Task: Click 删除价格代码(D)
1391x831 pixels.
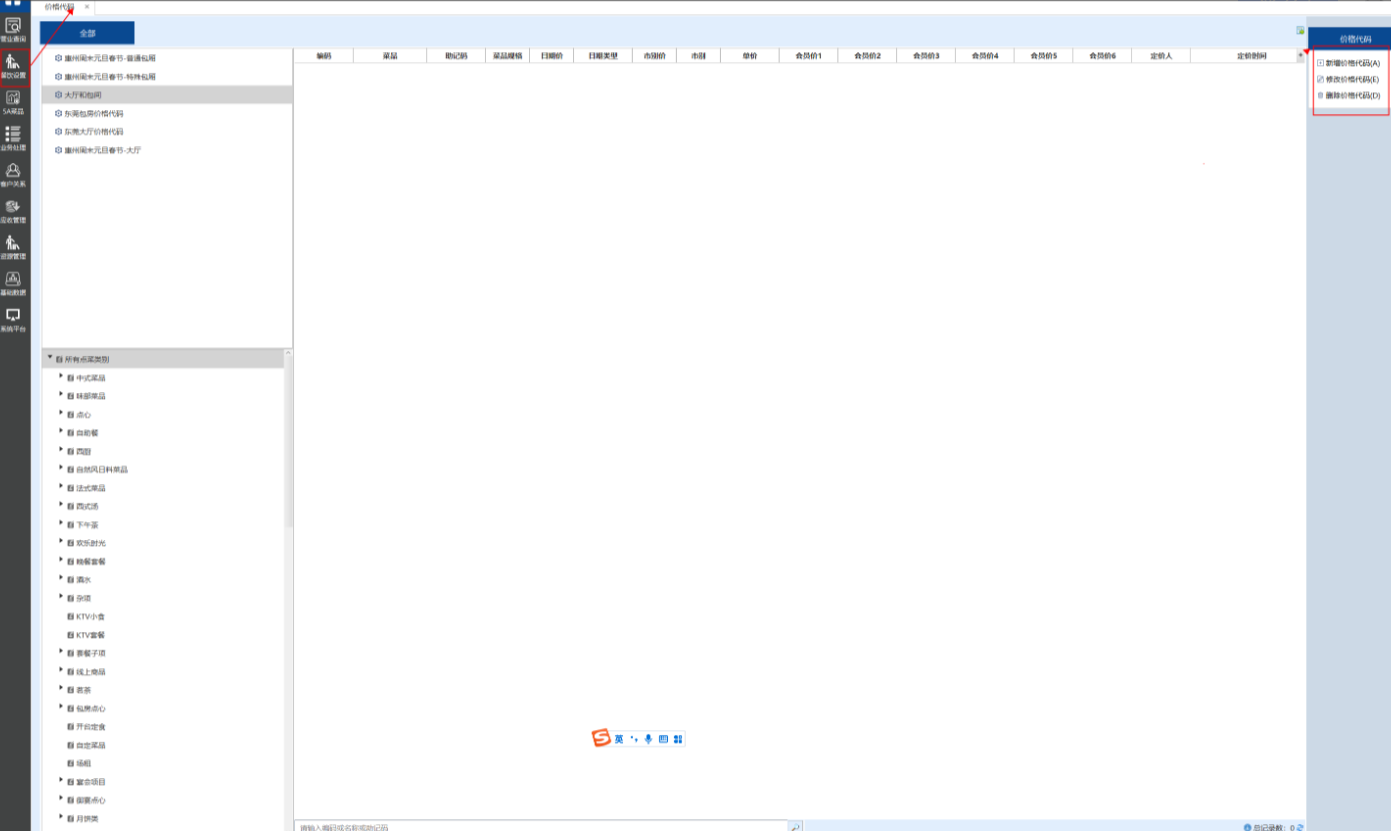Action: (x=1351, y=95)
